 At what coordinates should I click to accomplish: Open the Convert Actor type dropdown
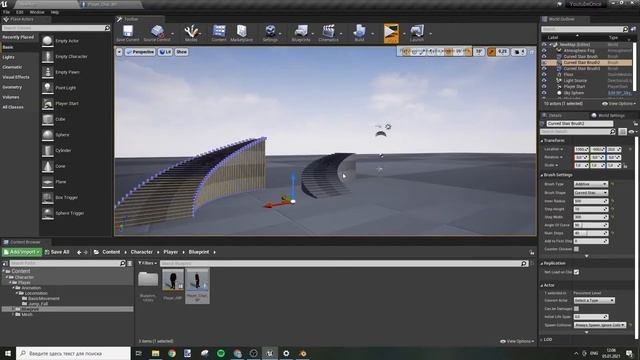coord(594,300)
